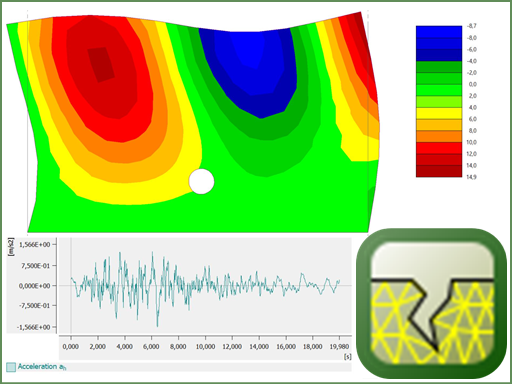The width and height of the screenshot is (512, 384).
Task: Click the y-axis label -1,566E+00
Action: [34, 327]
